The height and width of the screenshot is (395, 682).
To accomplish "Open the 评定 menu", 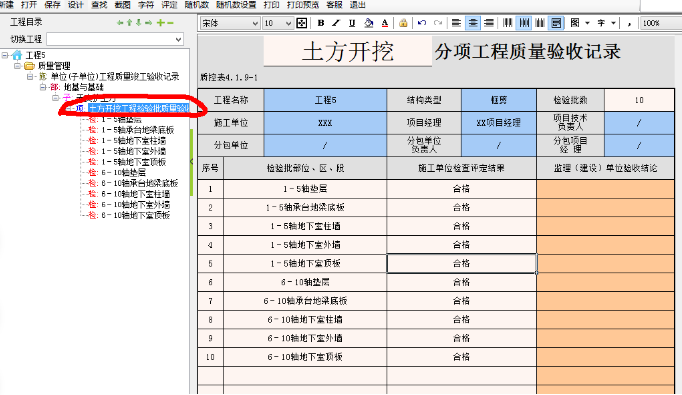I will 169,5.
